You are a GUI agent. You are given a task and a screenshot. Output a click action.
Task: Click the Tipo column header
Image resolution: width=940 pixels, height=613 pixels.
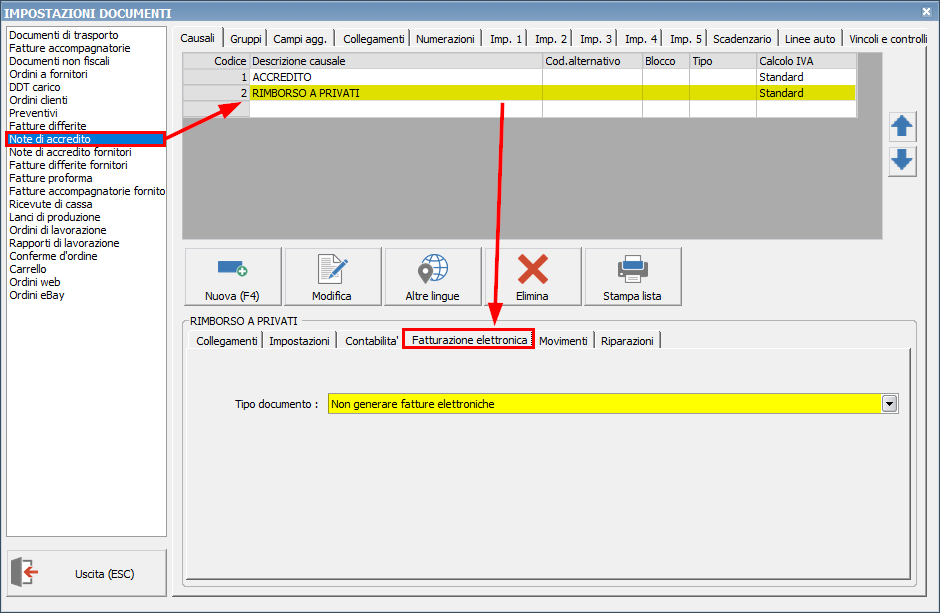pos(723,61)
